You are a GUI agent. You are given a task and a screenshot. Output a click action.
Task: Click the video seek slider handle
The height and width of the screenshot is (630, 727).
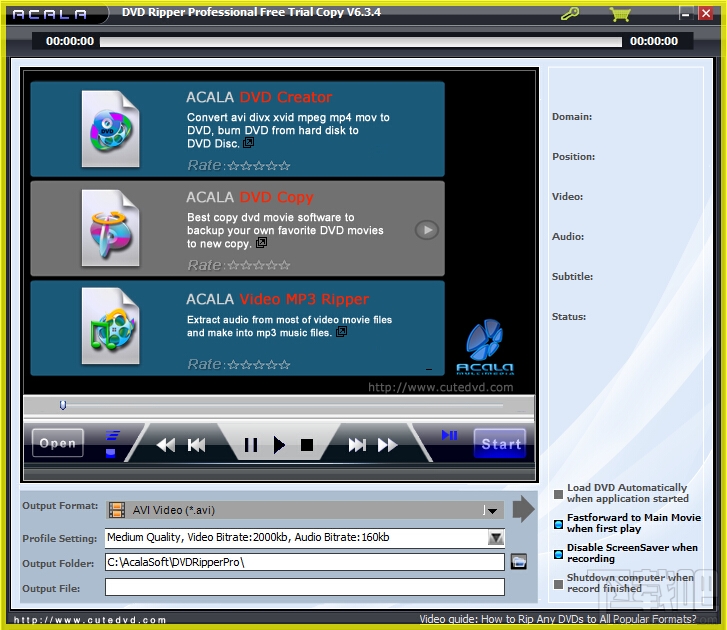(x=63, y=406)
